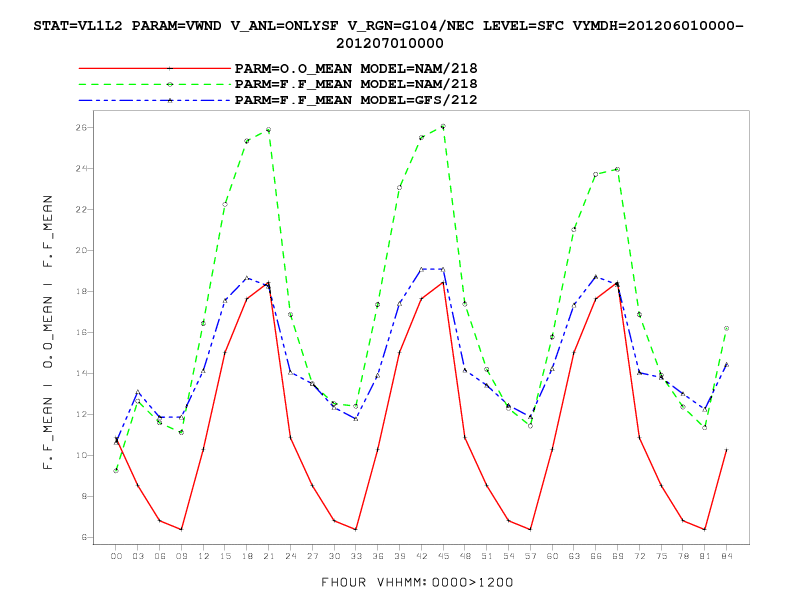
Task: Click x-axis tick label 36
Action: point(378,556)
